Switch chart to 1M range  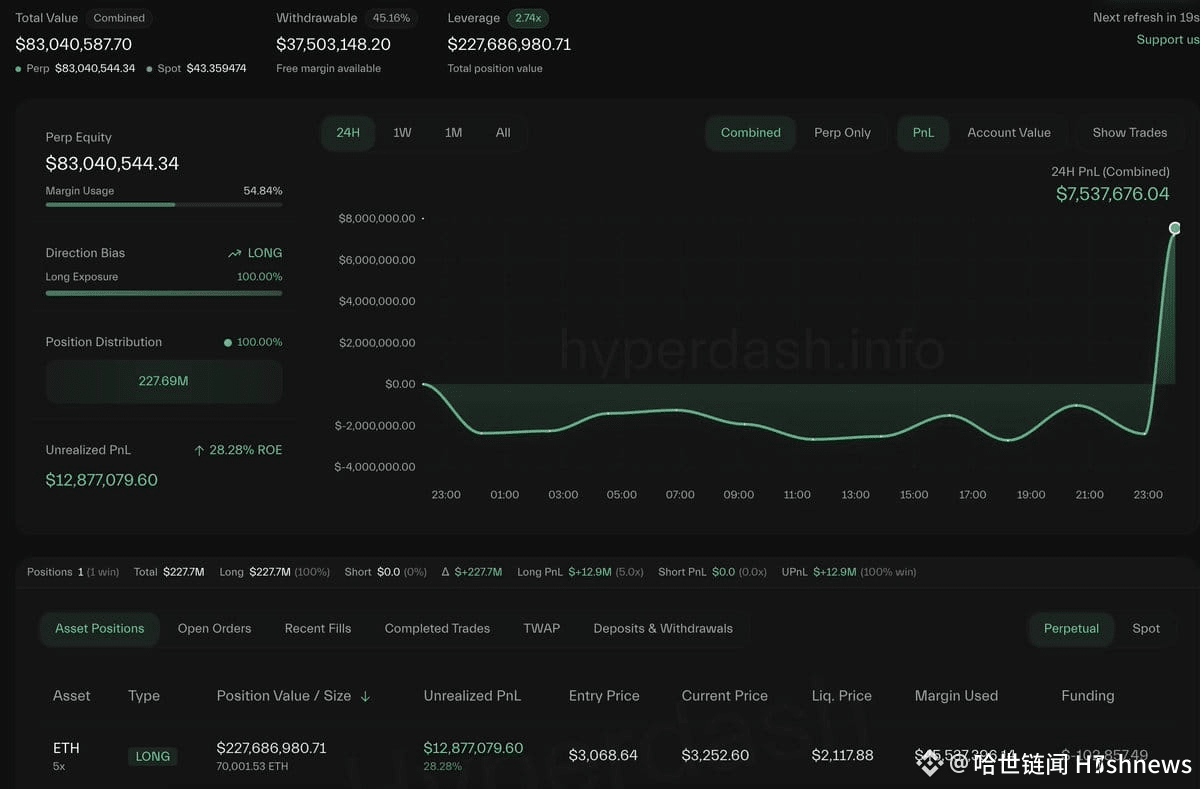453,133
